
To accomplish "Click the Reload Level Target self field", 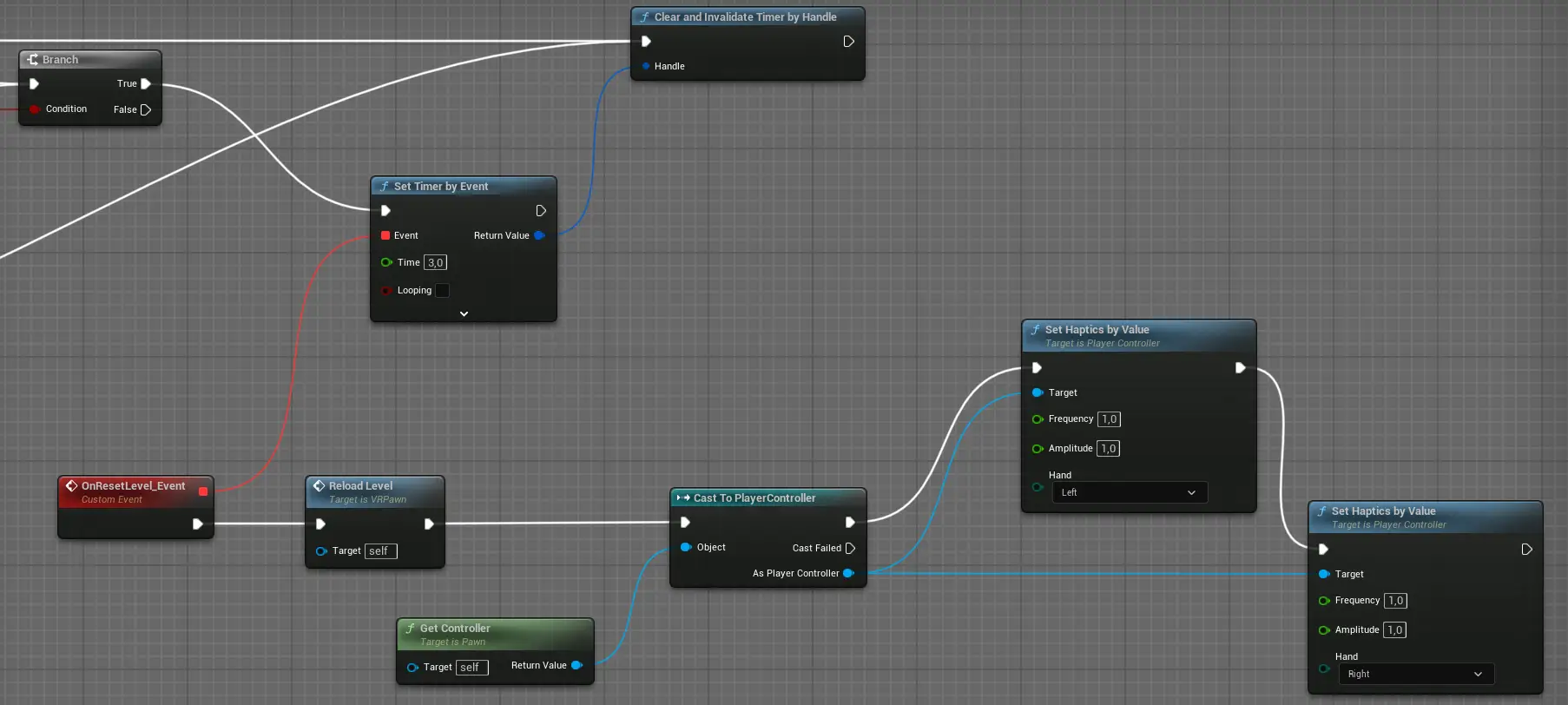I will tap(380, 551).
